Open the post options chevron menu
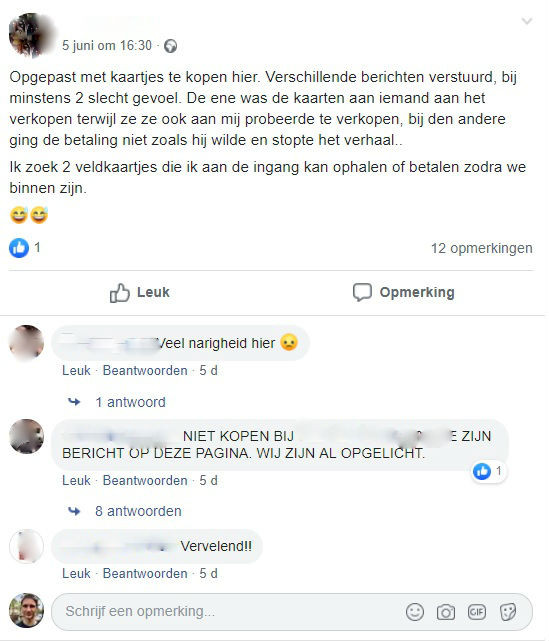 coord(527,21)
